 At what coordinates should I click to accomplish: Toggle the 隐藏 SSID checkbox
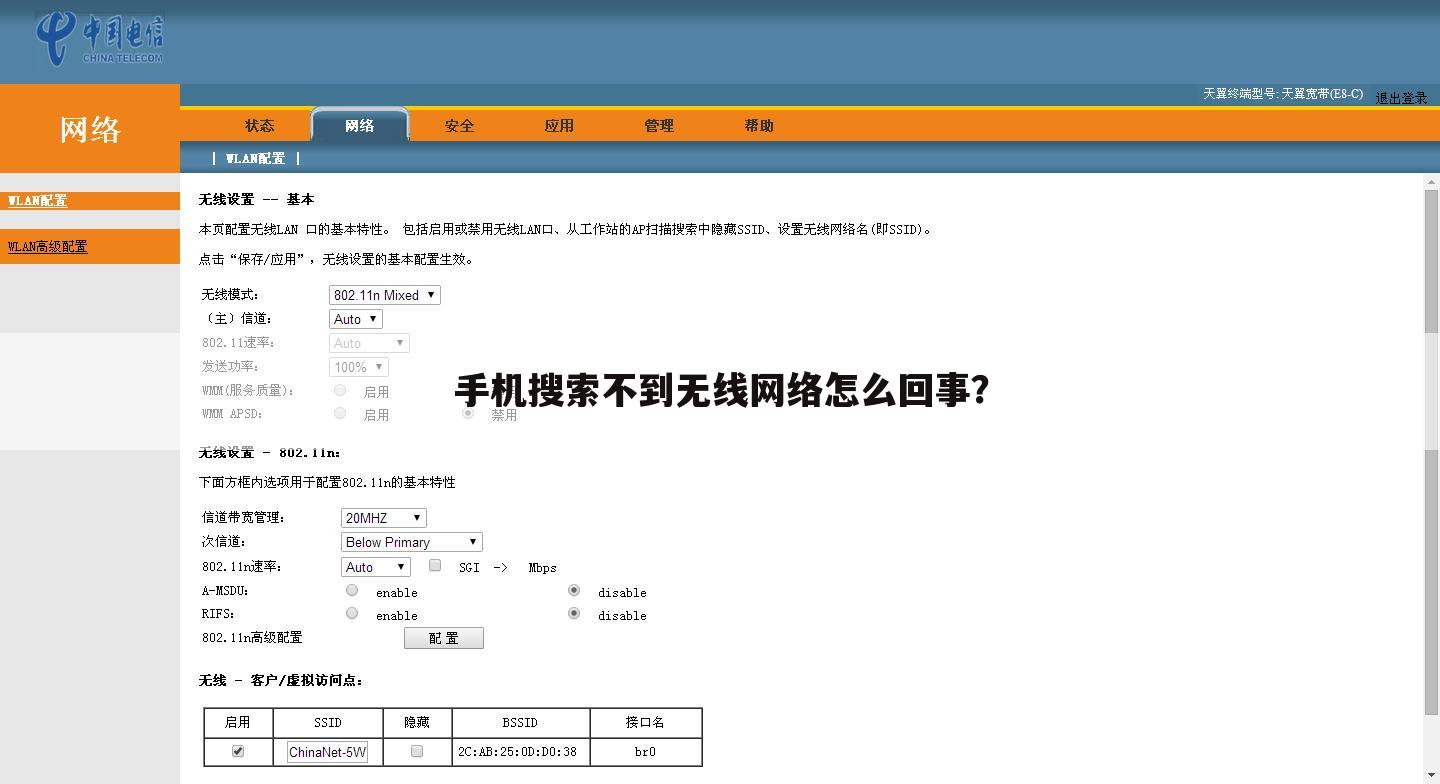[417, 751]
